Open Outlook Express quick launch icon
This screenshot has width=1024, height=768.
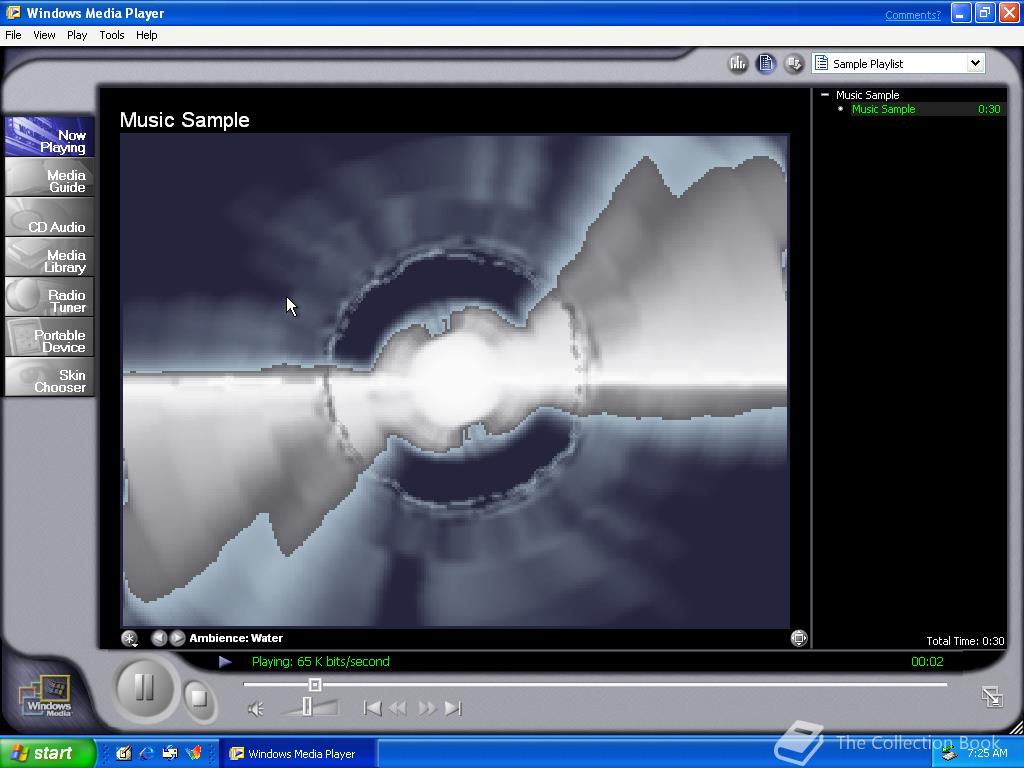coord(170,753)
